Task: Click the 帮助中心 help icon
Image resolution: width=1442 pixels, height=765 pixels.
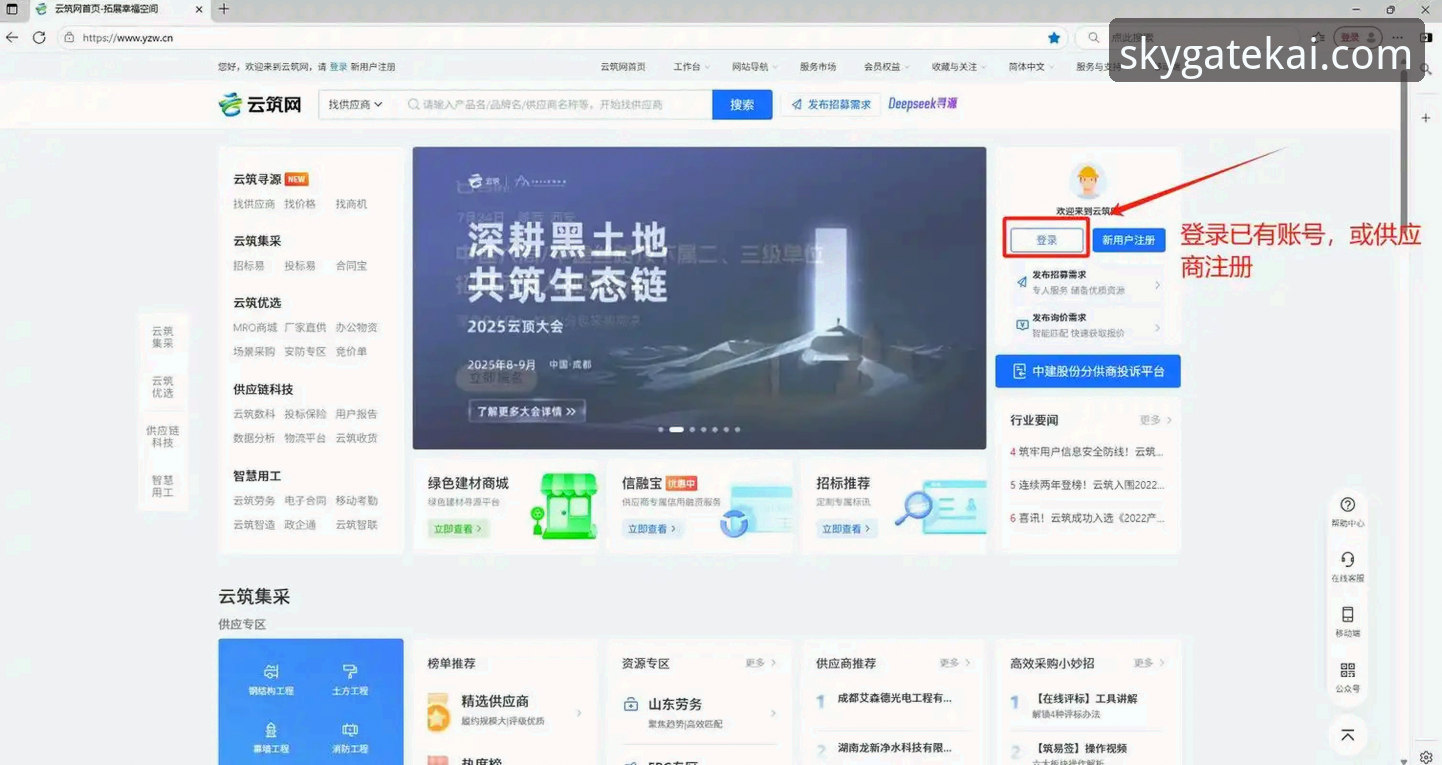Action: point(1347,505)
